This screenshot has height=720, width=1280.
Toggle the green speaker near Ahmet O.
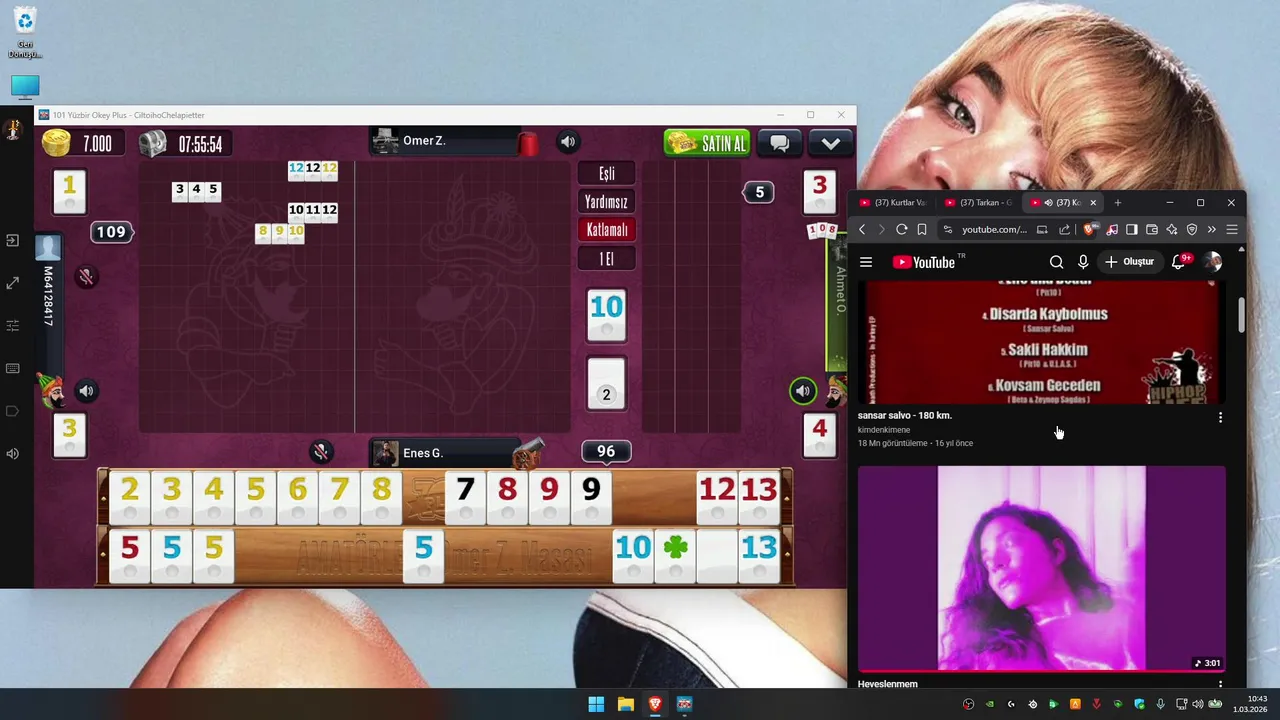pos(802,391)
